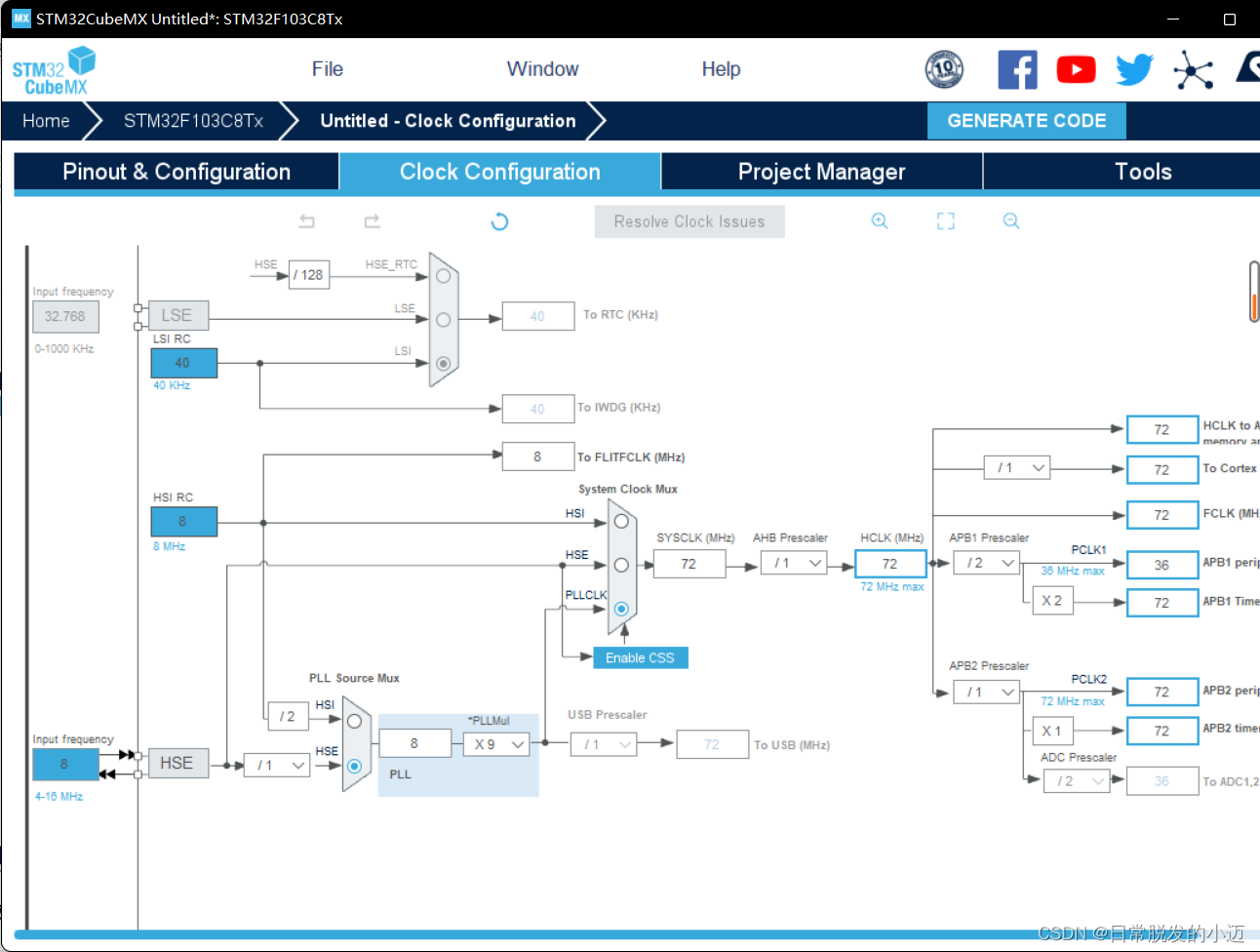Select HSI in PLL Source Mux
The height and width of the screenshot is (952, 1260).
354,722
